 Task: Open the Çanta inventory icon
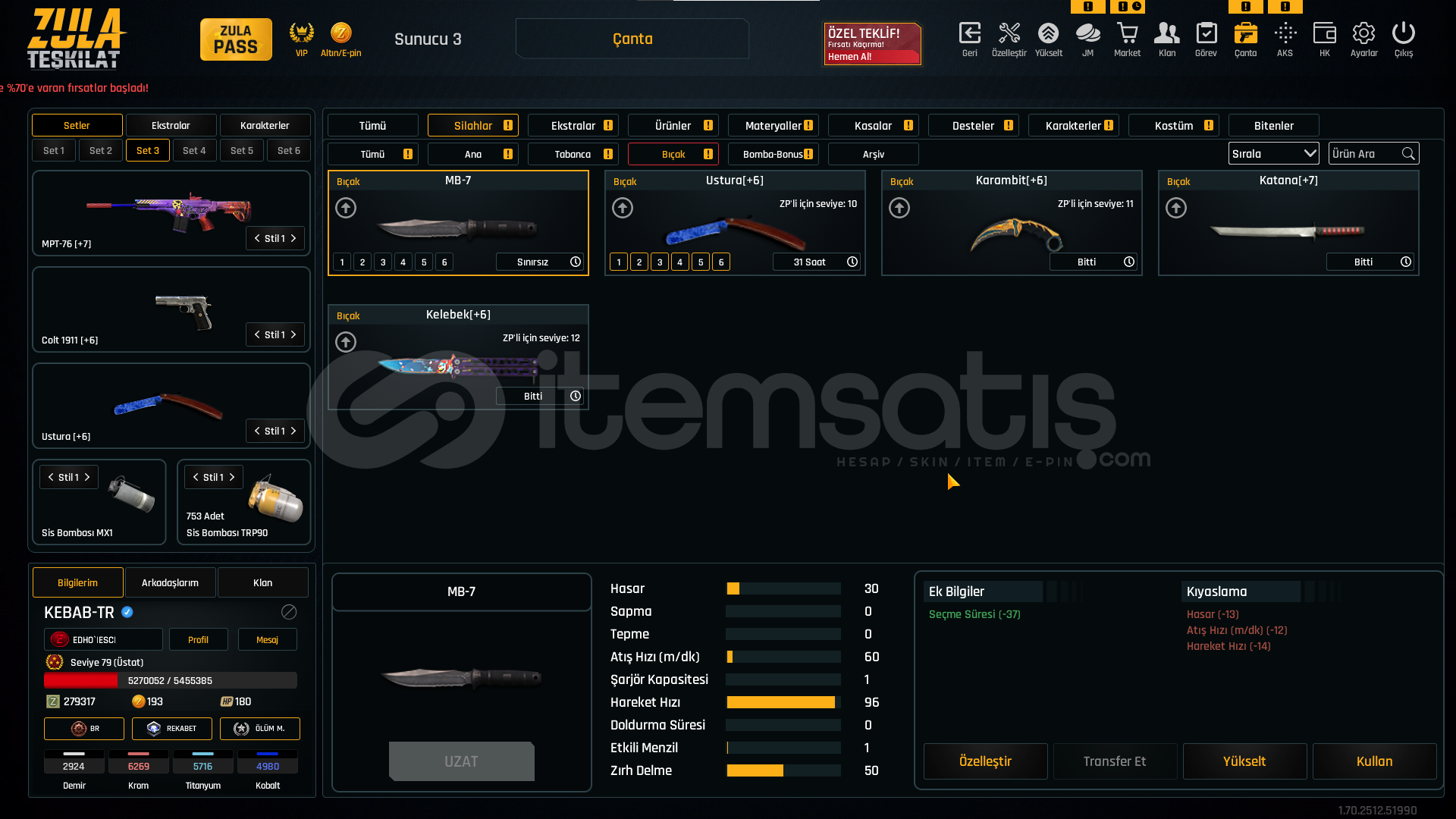(1245, 33)
